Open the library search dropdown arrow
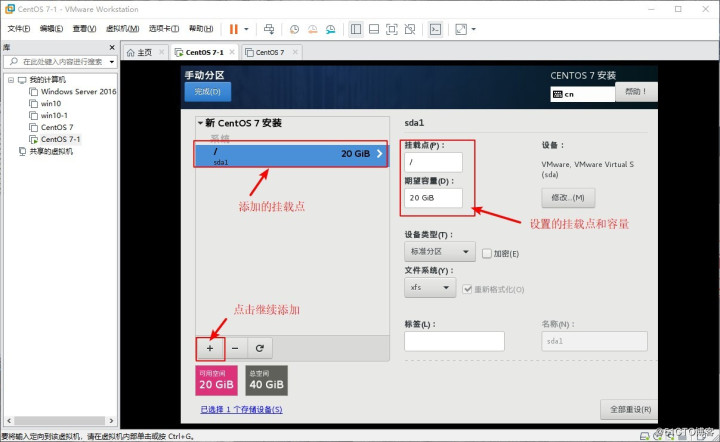The width and height of the screenshot is (720, 442). tap(112, 62)
